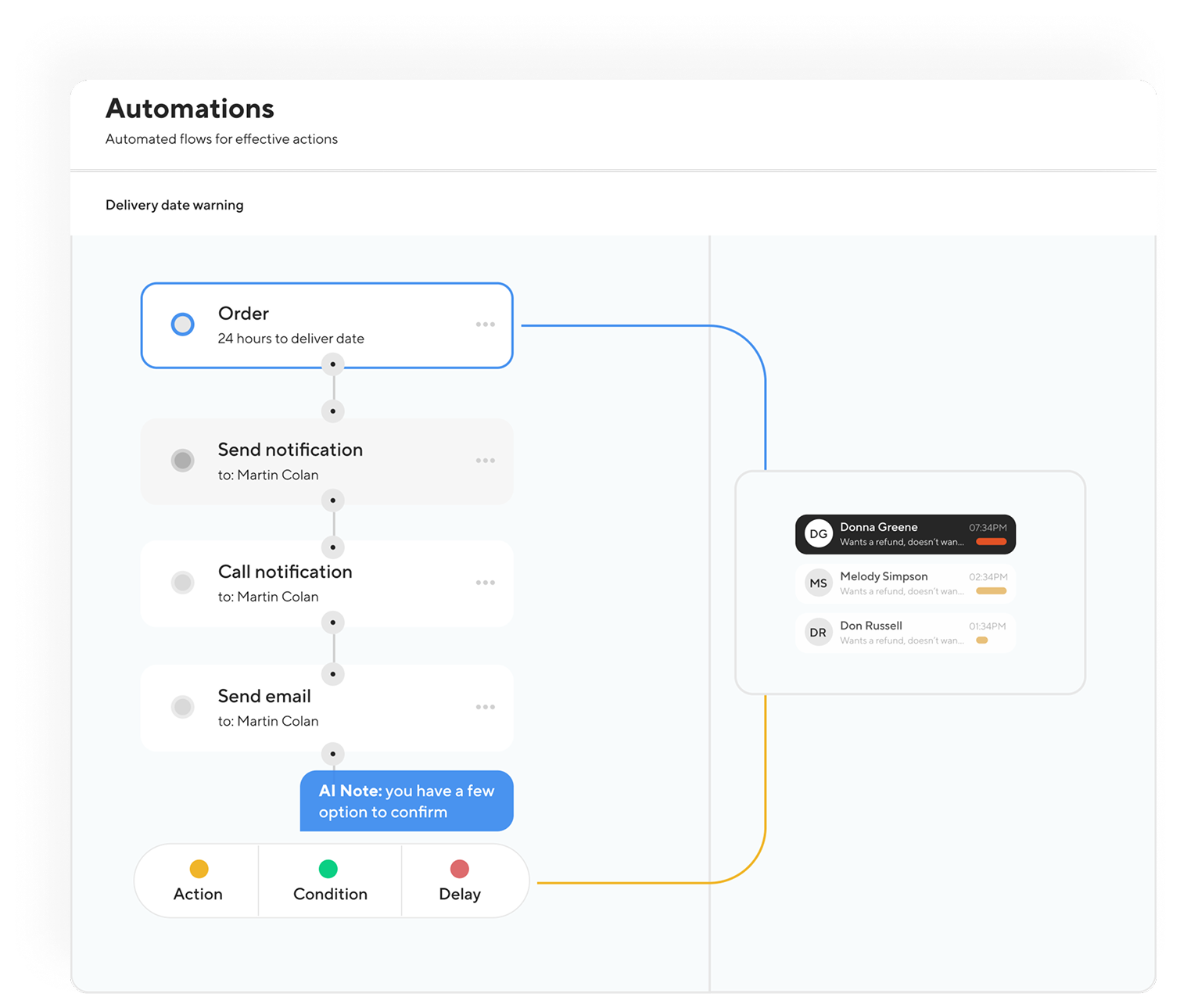
Task: Select the Delivery date warning tab
Action: pyautogui.click(x=174, y=205)
